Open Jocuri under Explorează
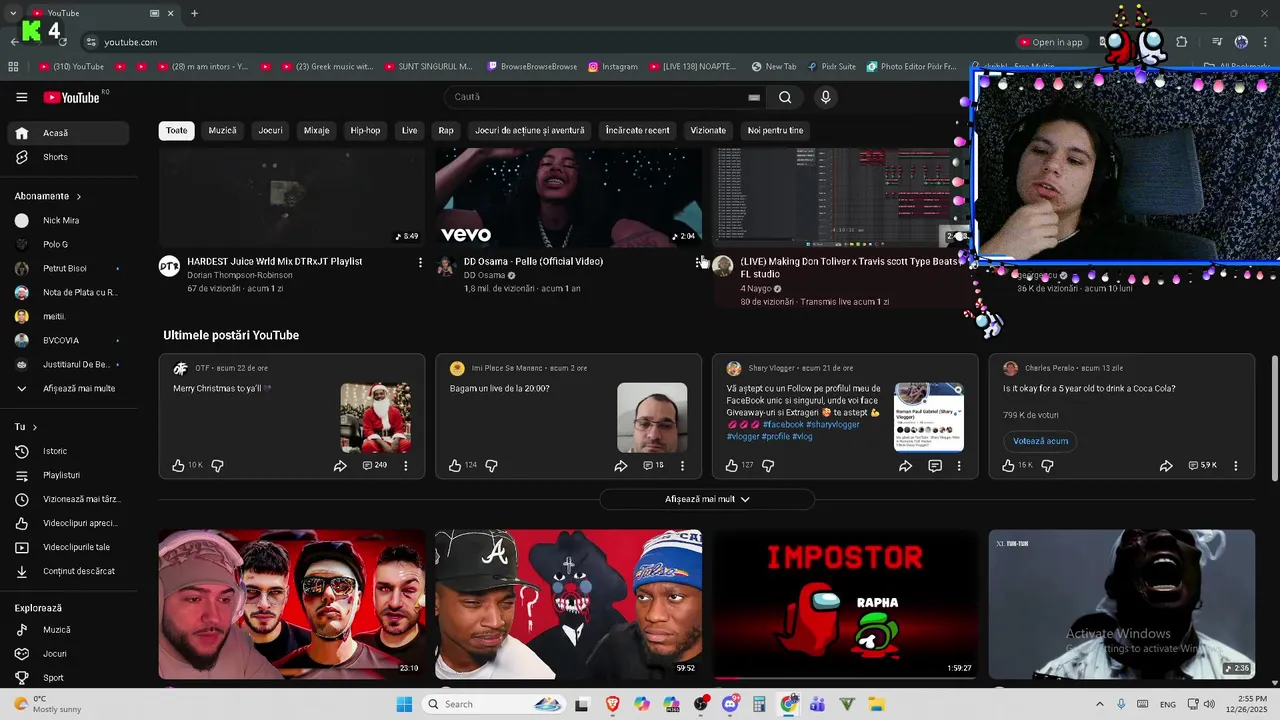 click(68, 654)
